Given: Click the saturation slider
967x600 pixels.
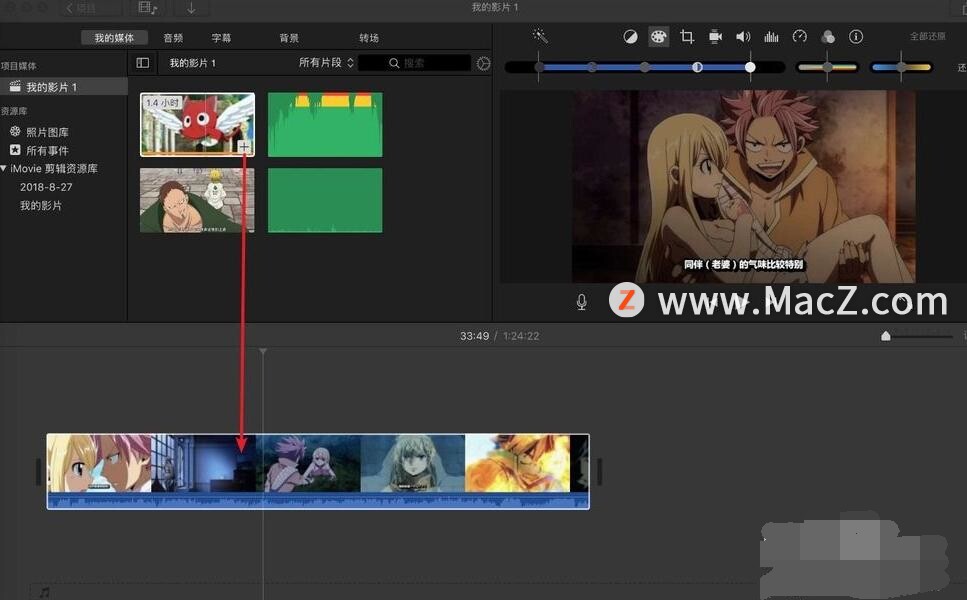Looking at the screenshot, I should [827, 67].
